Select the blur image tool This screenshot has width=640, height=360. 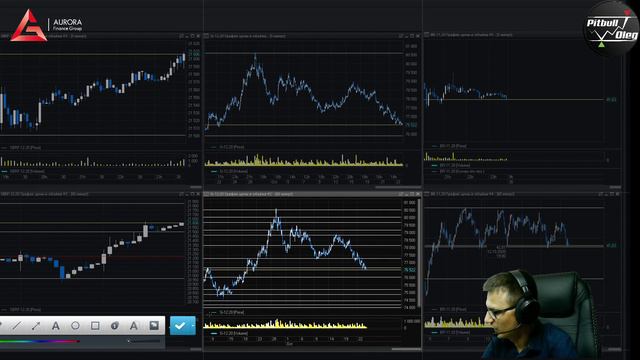pyautogui.click(x=154, y=325)
